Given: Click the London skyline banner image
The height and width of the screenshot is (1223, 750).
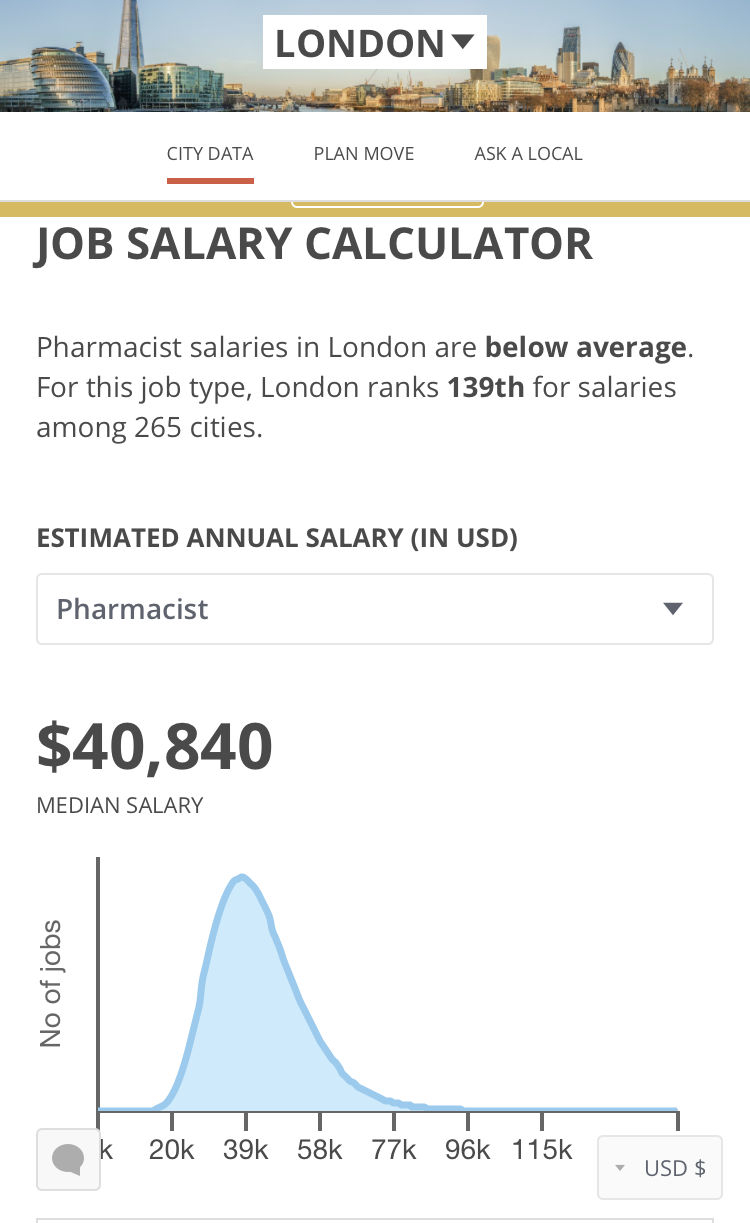Looking at the screenshot, I should pyautogui.click(x=620, y=60).
